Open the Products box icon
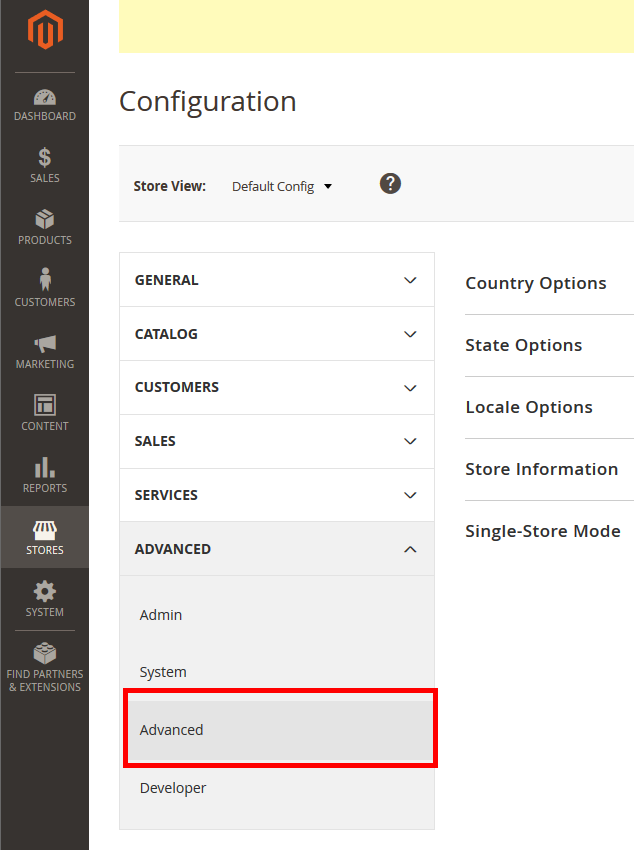This screenshot has width=634, height=850. [44, 220]
